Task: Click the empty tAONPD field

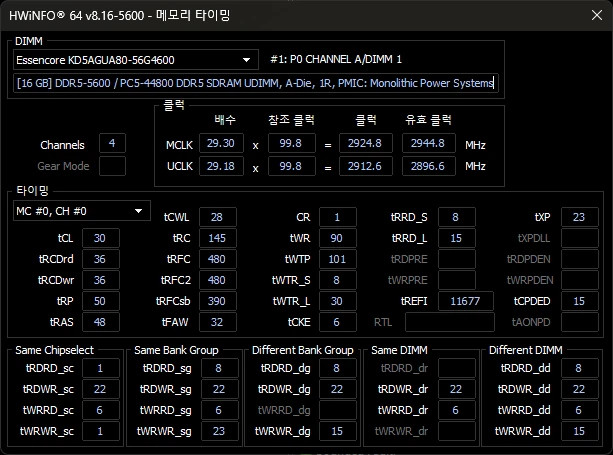Action: (580, 322)
